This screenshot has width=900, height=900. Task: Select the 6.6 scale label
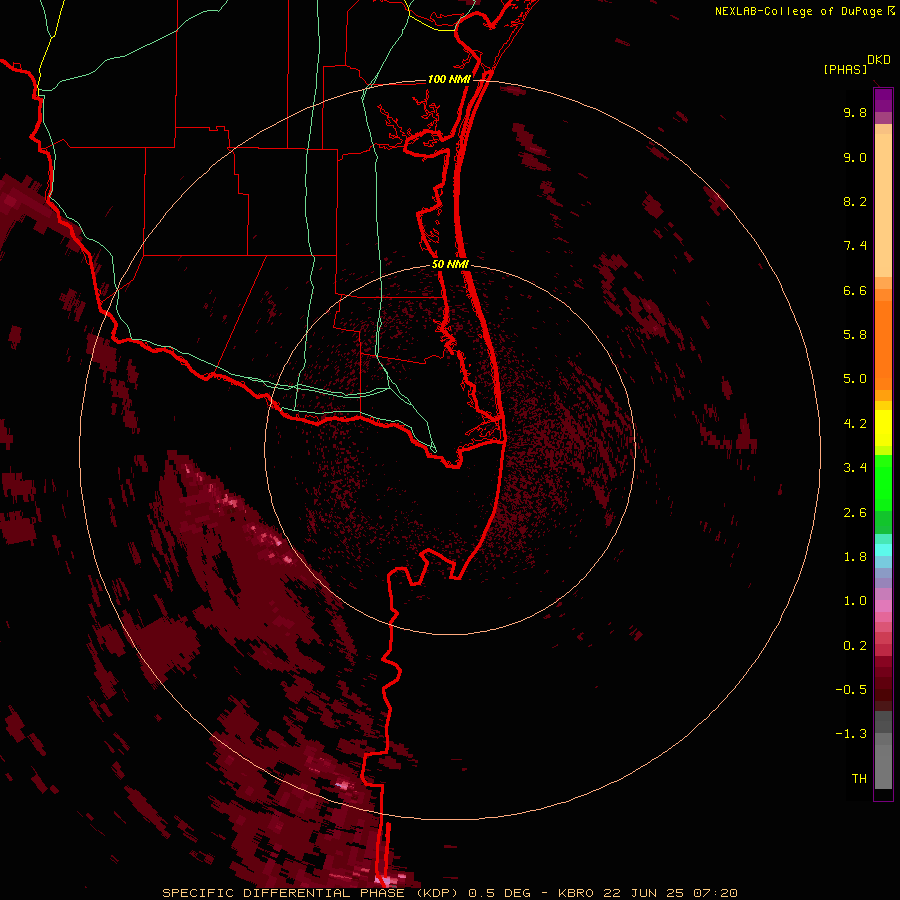tap(855, 291)
